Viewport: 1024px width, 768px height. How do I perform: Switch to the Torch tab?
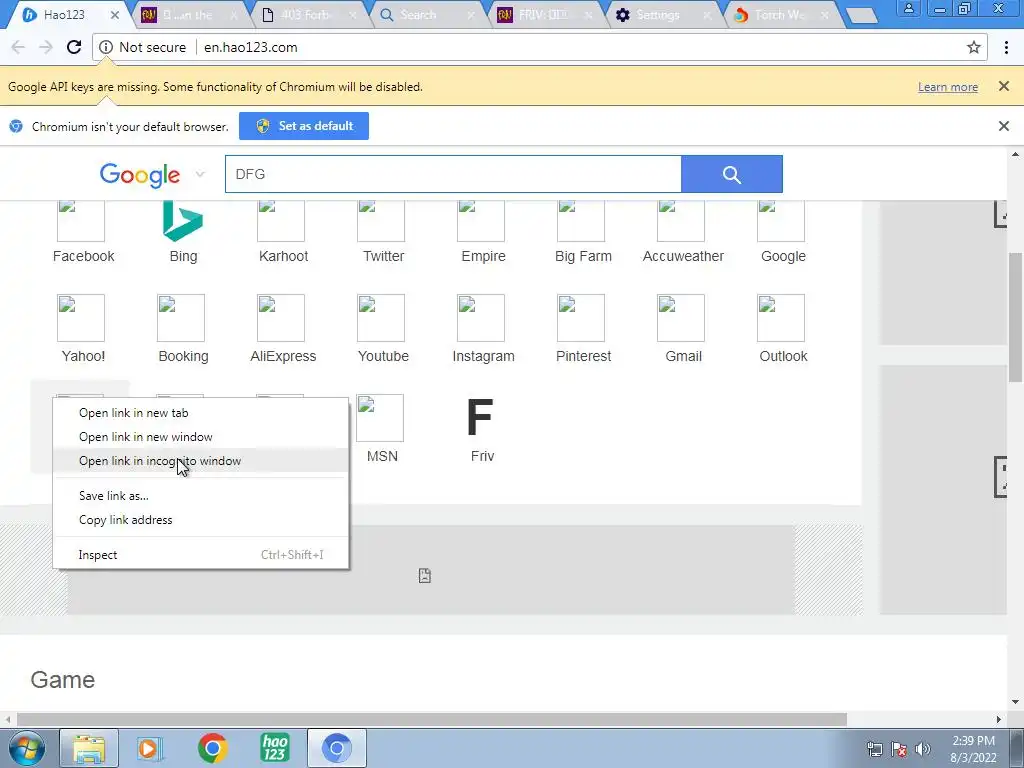tap(780, 14)
